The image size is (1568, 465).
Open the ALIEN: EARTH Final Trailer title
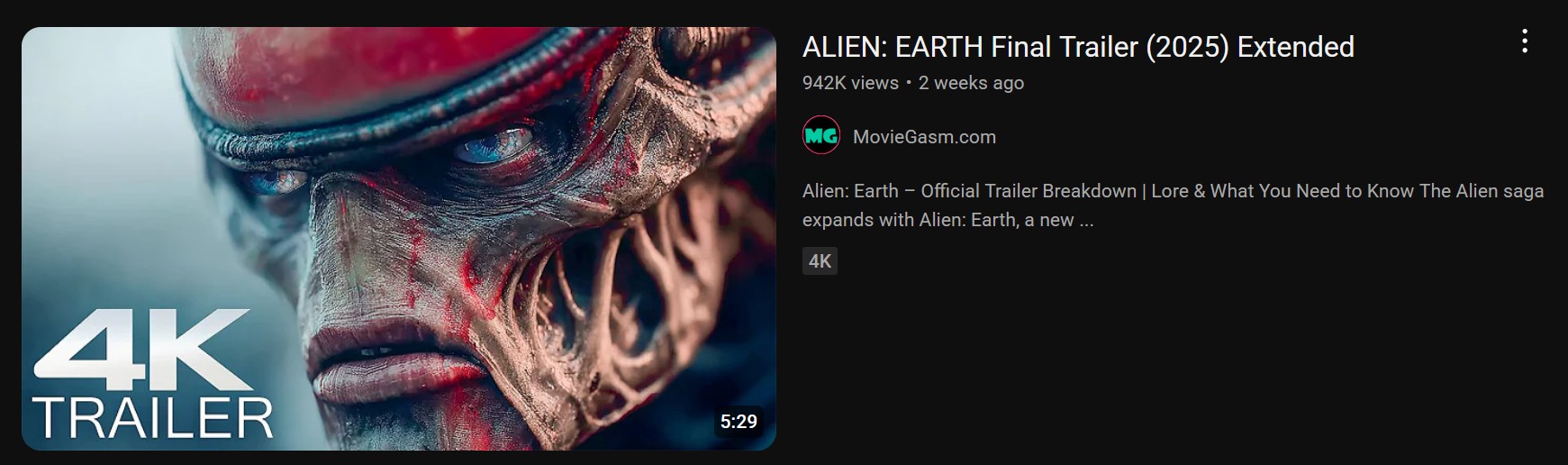[1078, 47]
